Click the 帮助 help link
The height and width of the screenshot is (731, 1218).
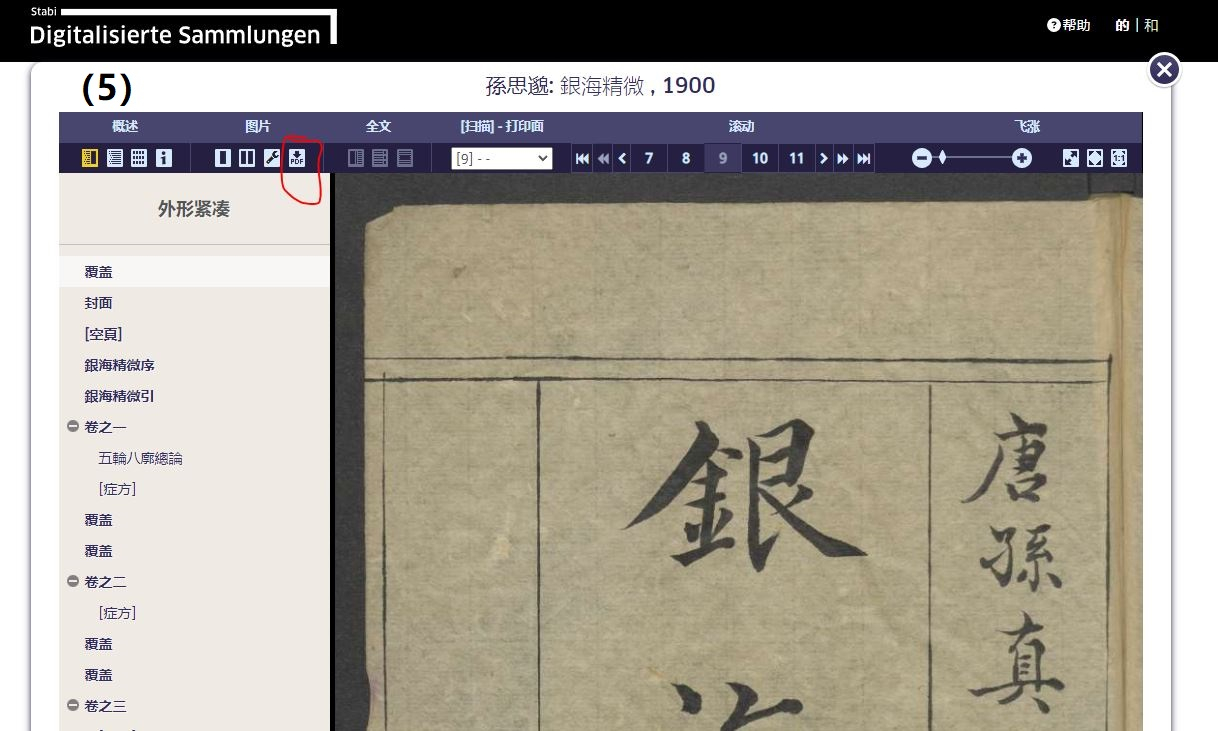1069,25
